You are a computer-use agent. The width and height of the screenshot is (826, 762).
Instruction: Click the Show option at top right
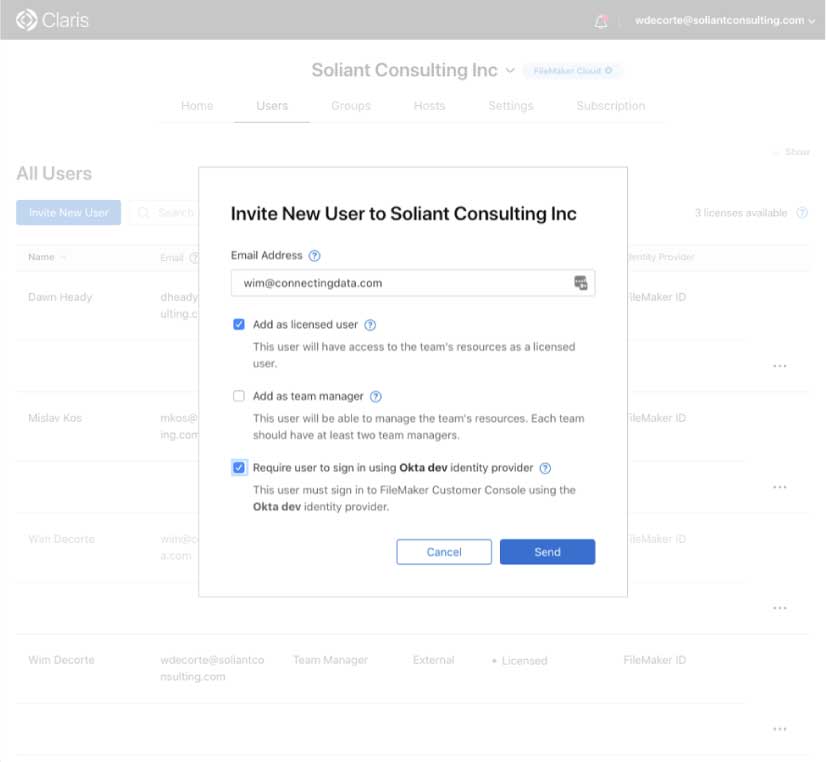[x=797, y=152]
